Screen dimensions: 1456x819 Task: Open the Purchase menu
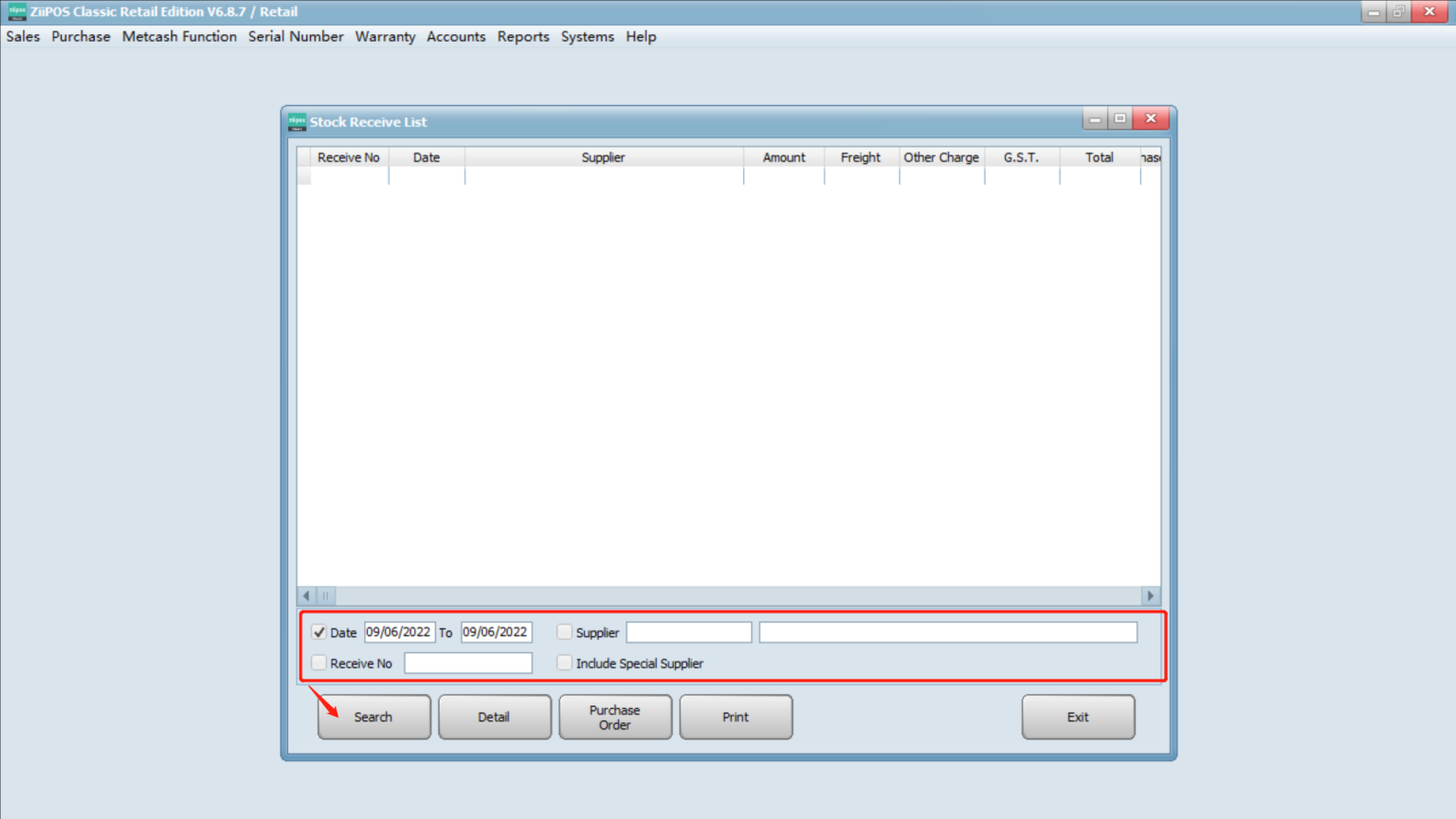click(x=81, y=36)
